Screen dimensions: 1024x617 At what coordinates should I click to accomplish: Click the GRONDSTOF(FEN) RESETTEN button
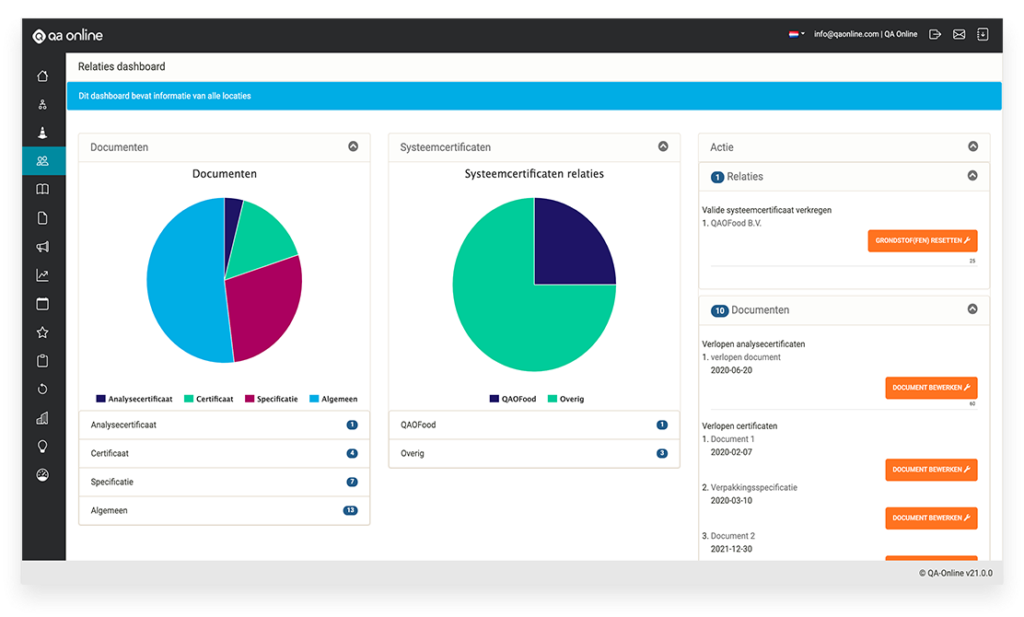[x=922, y=240]
